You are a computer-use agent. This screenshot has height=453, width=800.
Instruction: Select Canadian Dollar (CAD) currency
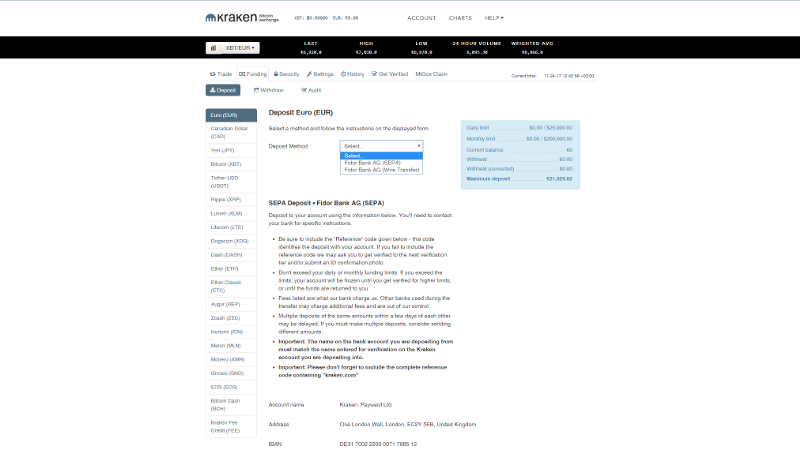[231, 133]
